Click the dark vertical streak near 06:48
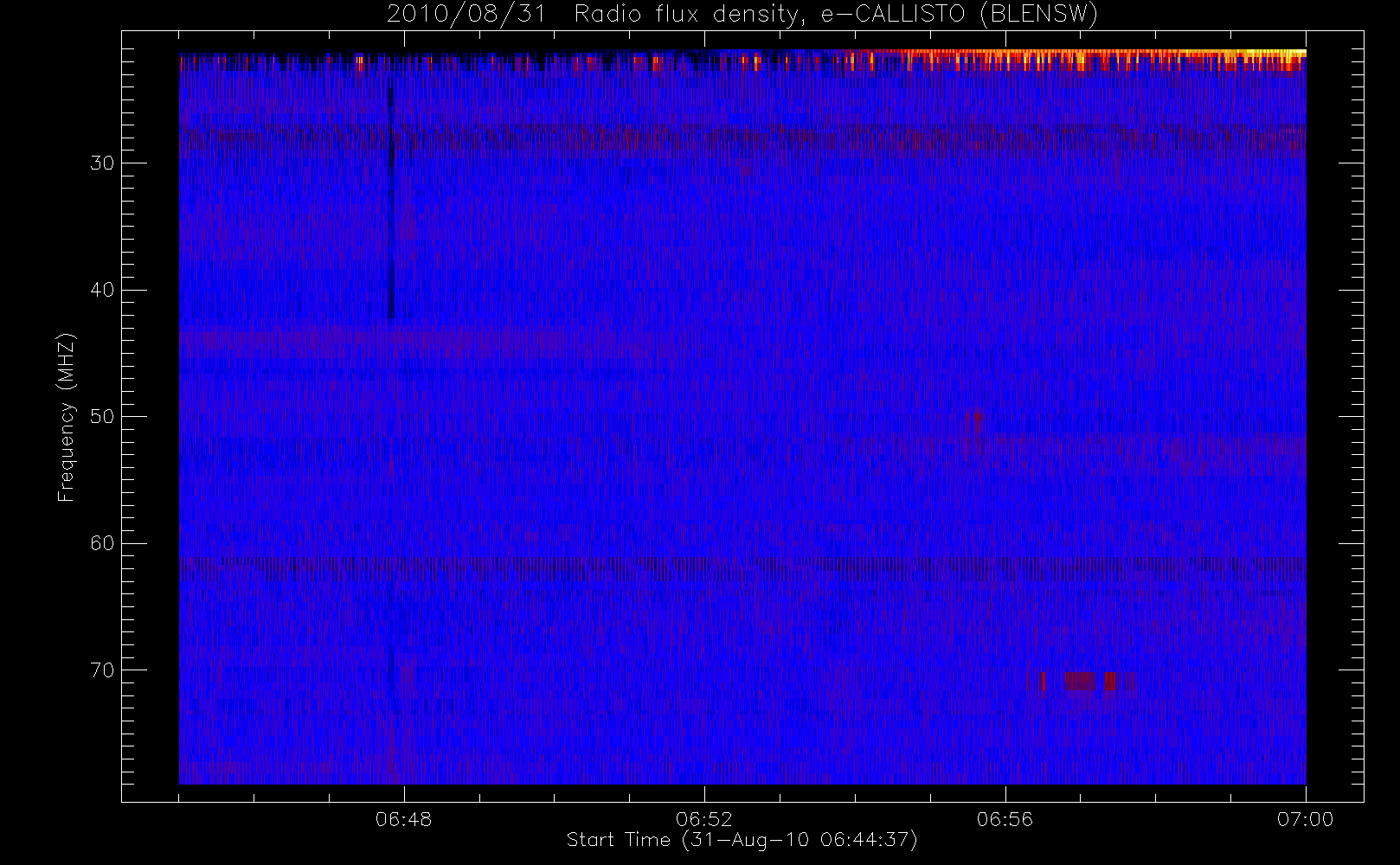1400x865 pixels. (x=391, y=203)
